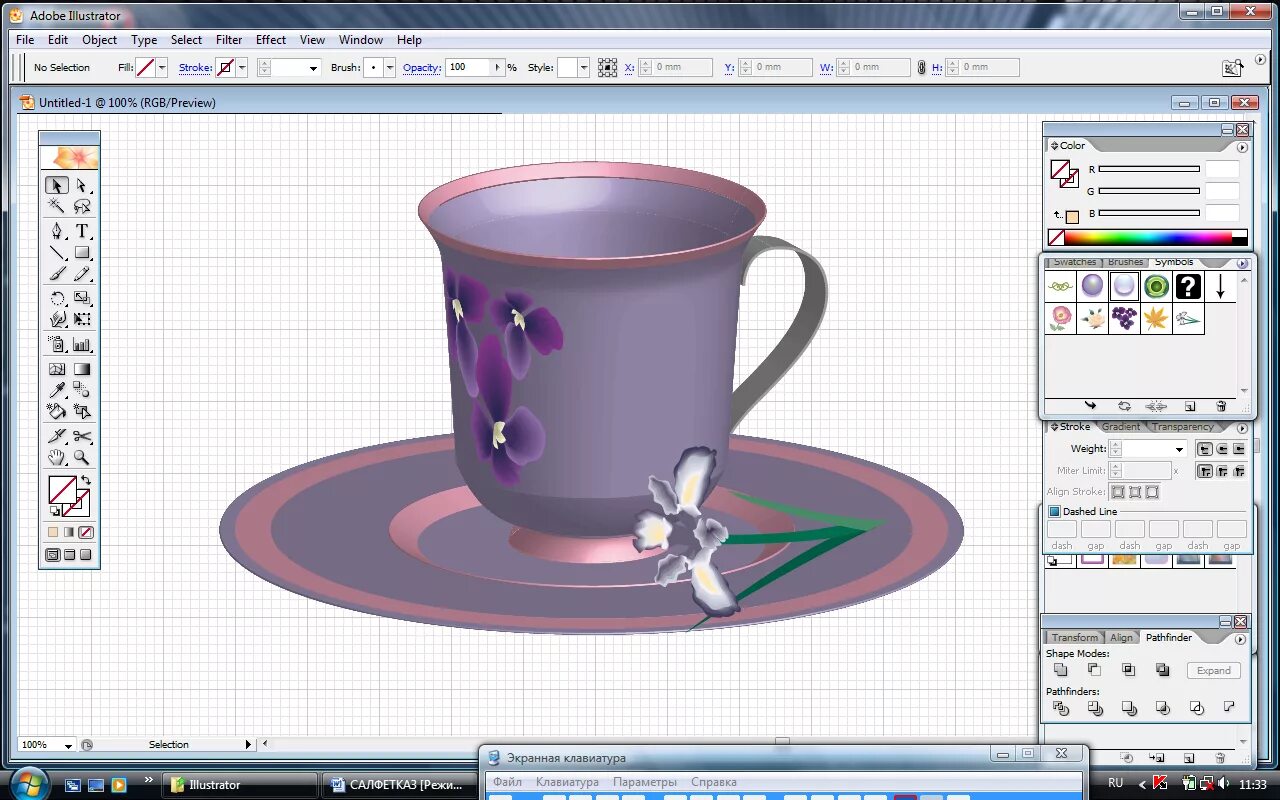
Task: Select the Zoom magnifier tool
Action: click(x=83, y=458)
